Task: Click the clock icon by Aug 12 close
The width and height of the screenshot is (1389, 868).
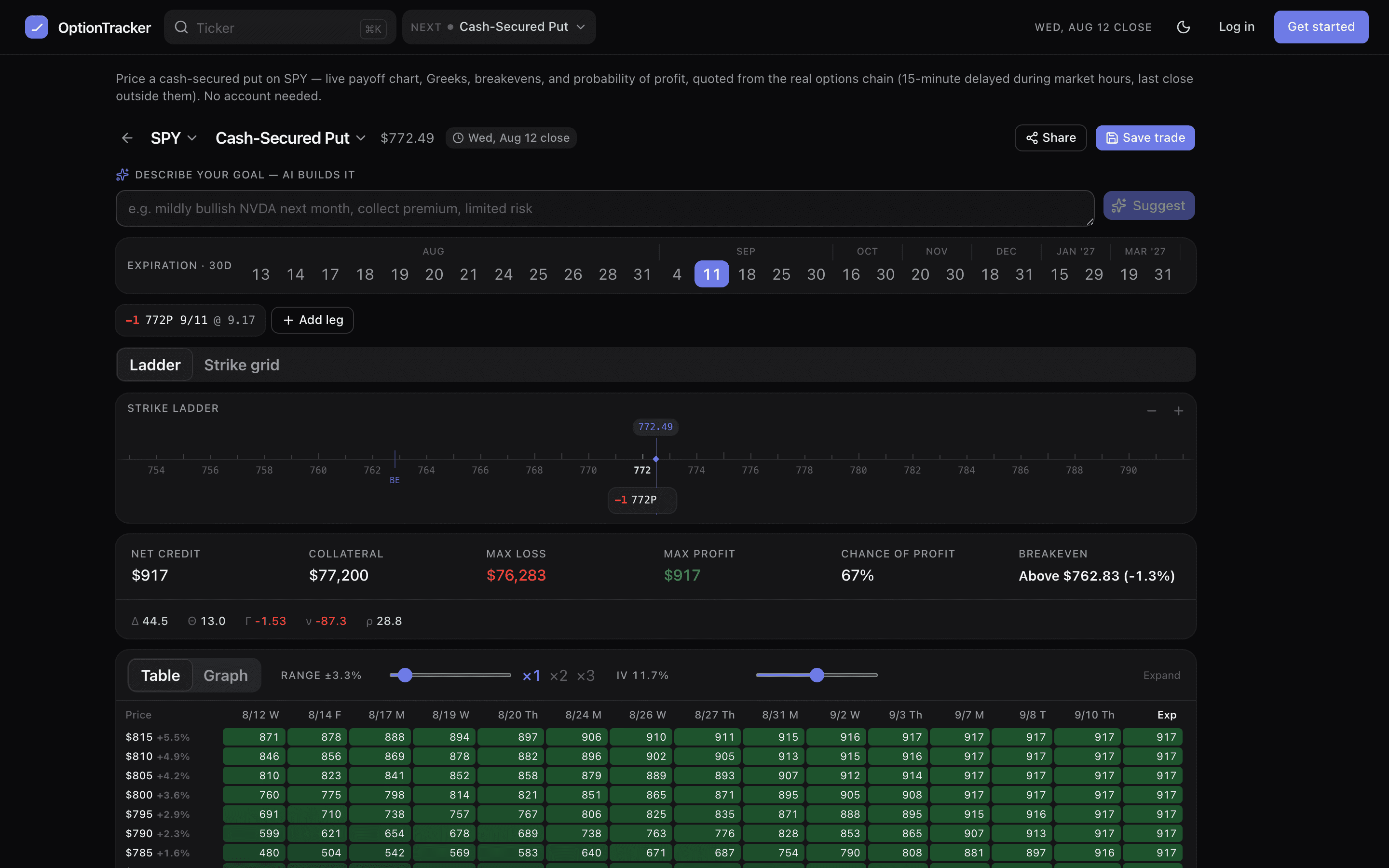Action: tap(458, 138)
